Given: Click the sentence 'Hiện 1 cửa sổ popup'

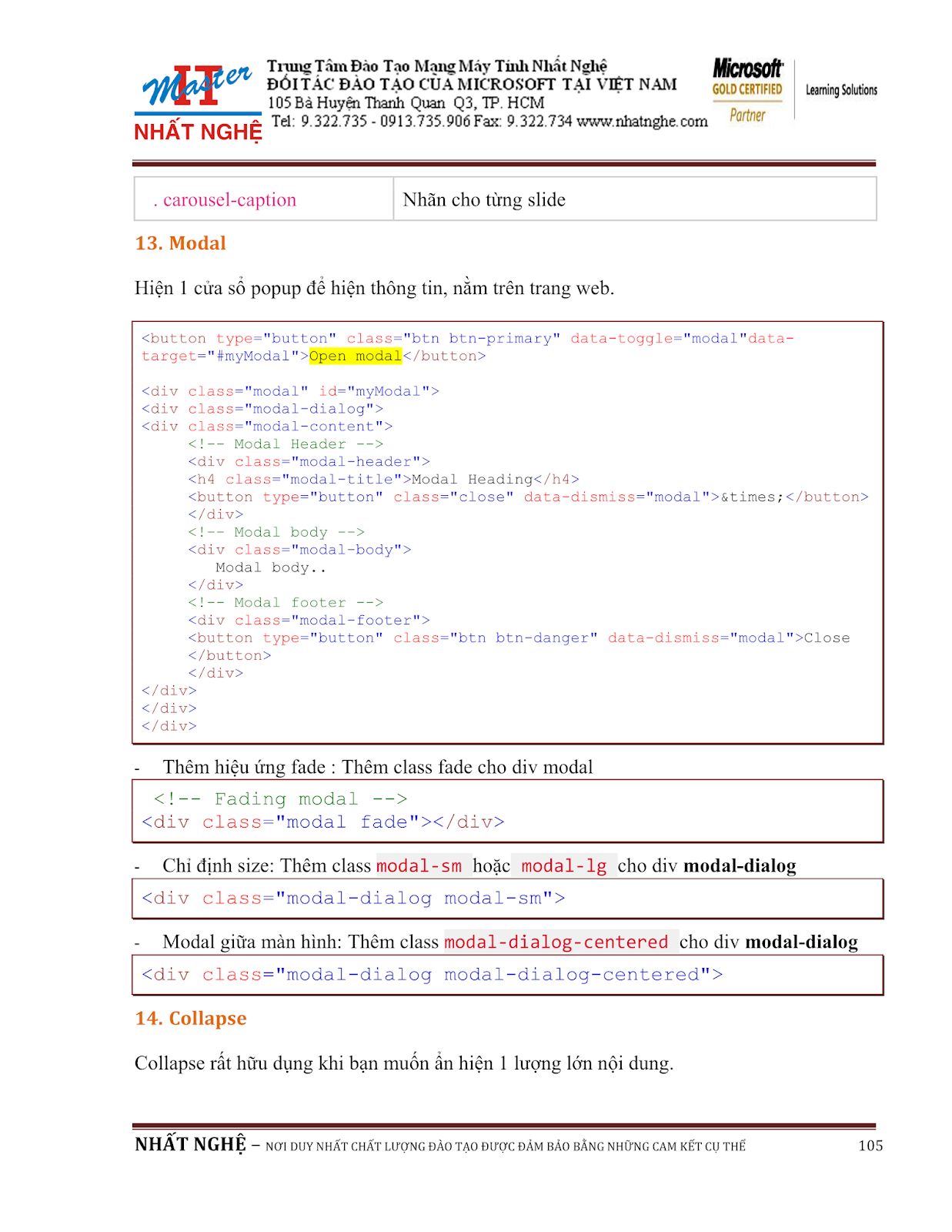Looking at the screenshot, I should click(374, 288).
